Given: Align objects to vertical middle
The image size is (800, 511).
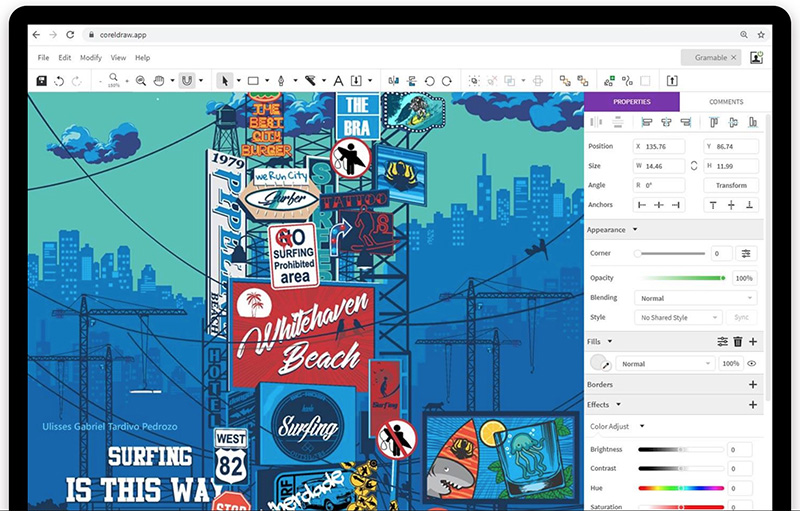Looking at the screenshot, I should 733,122.
